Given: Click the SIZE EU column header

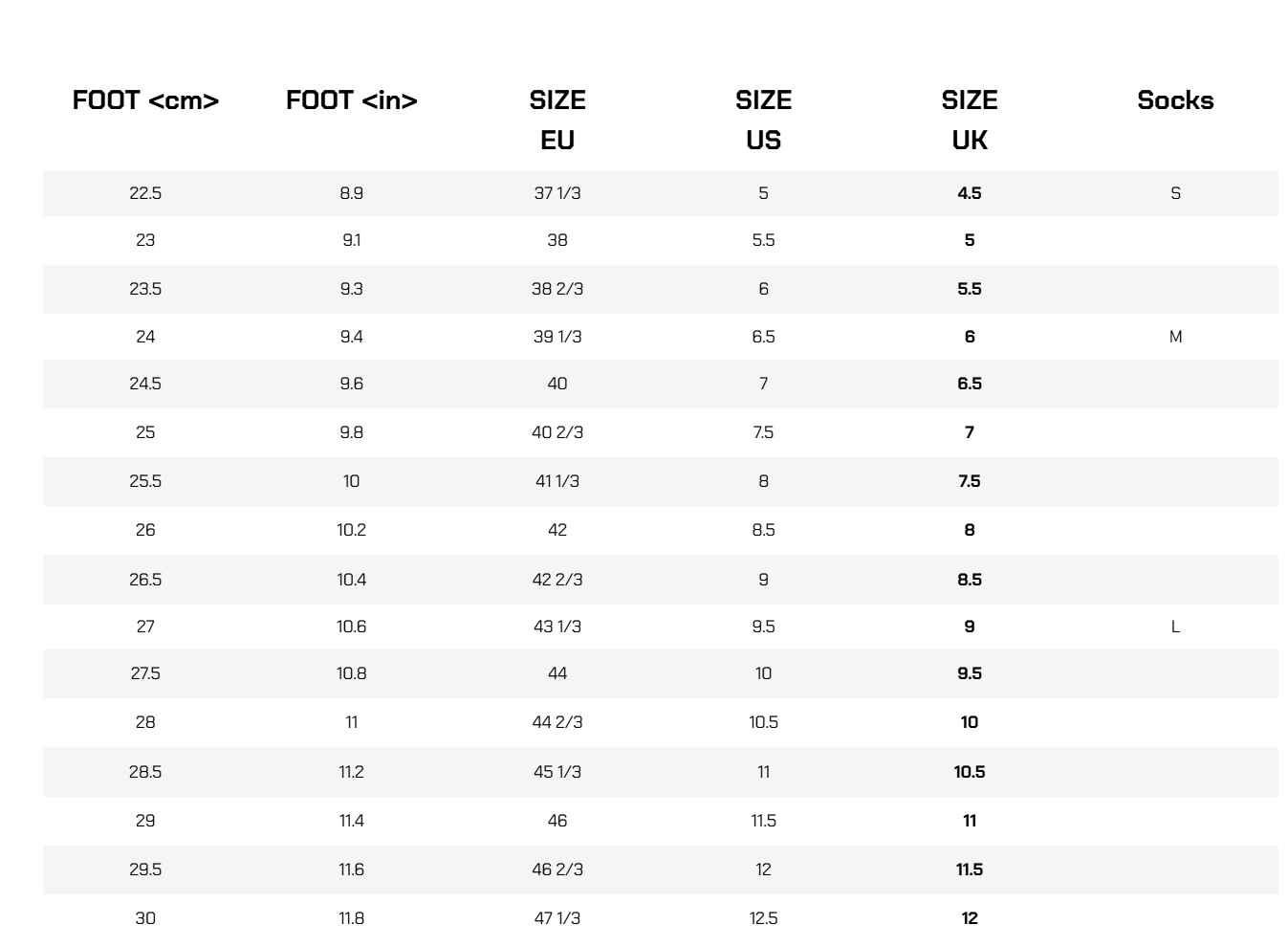Looking at the screenshot, I should point(557,120).
